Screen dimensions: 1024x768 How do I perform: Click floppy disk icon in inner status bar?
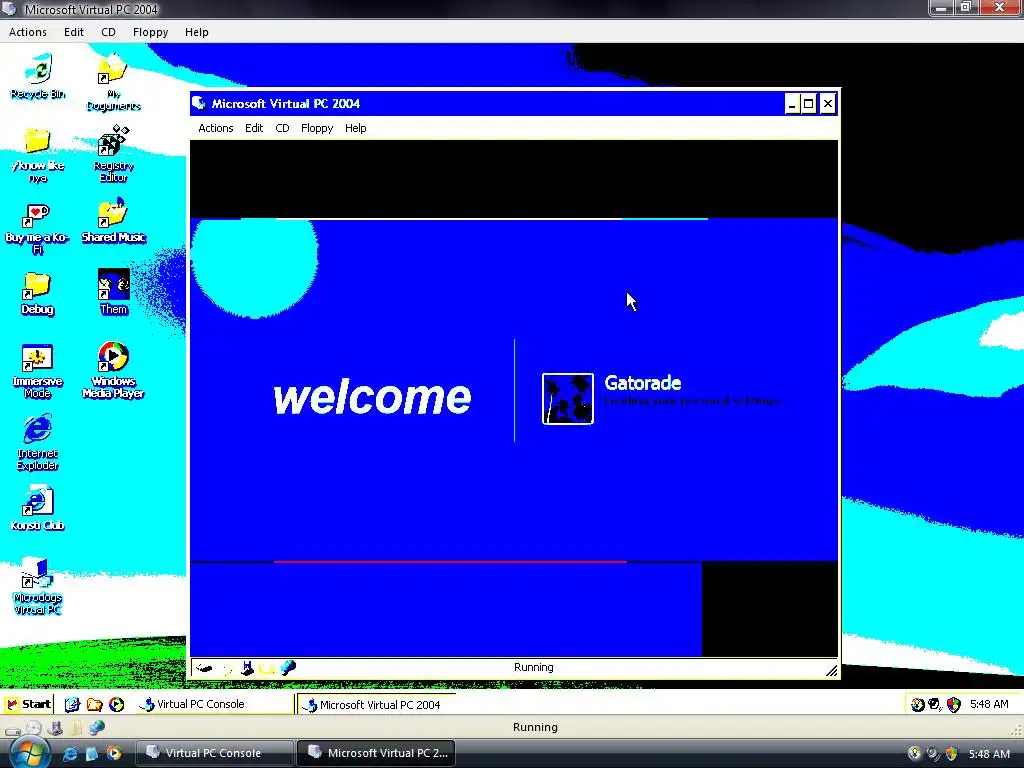pos(247,668)
